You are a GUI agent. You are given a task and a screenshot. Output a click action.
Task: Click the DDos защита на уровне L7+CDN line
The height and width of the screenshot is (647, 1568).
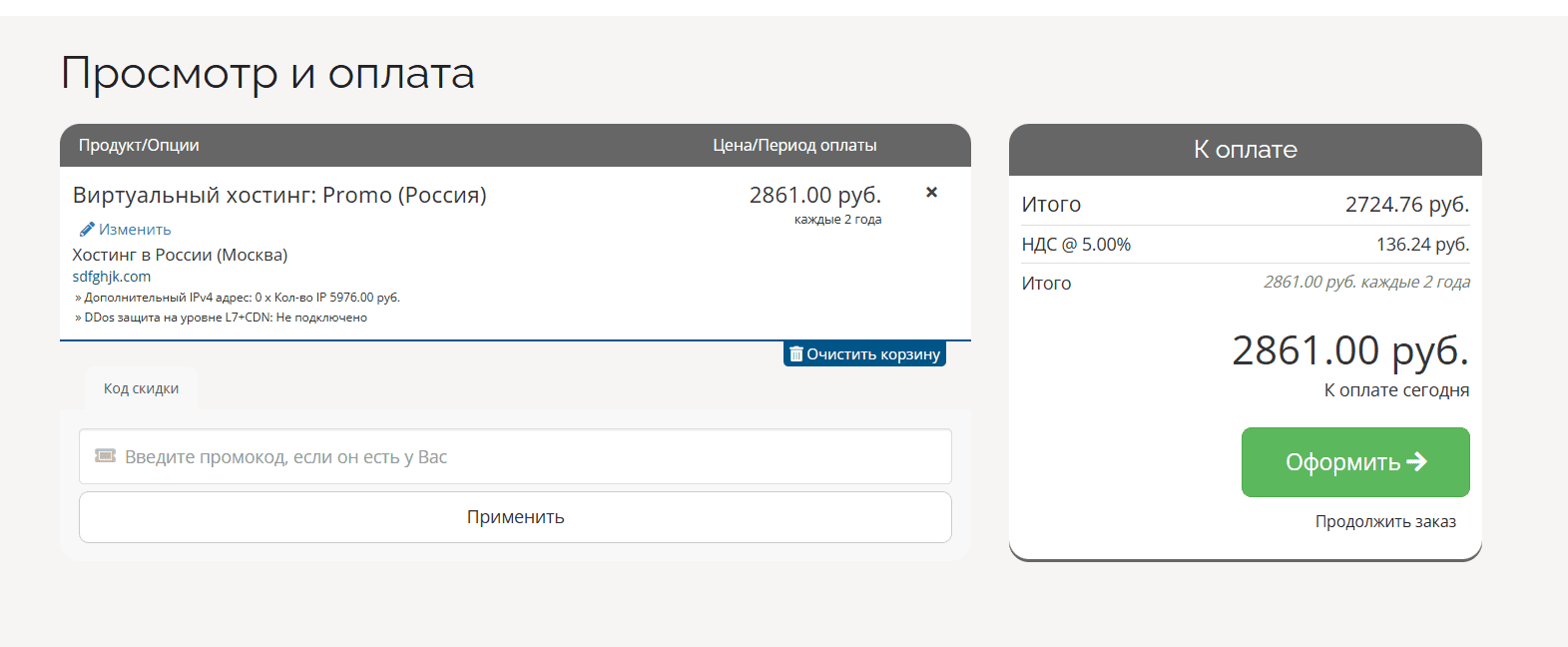(226, 318)
